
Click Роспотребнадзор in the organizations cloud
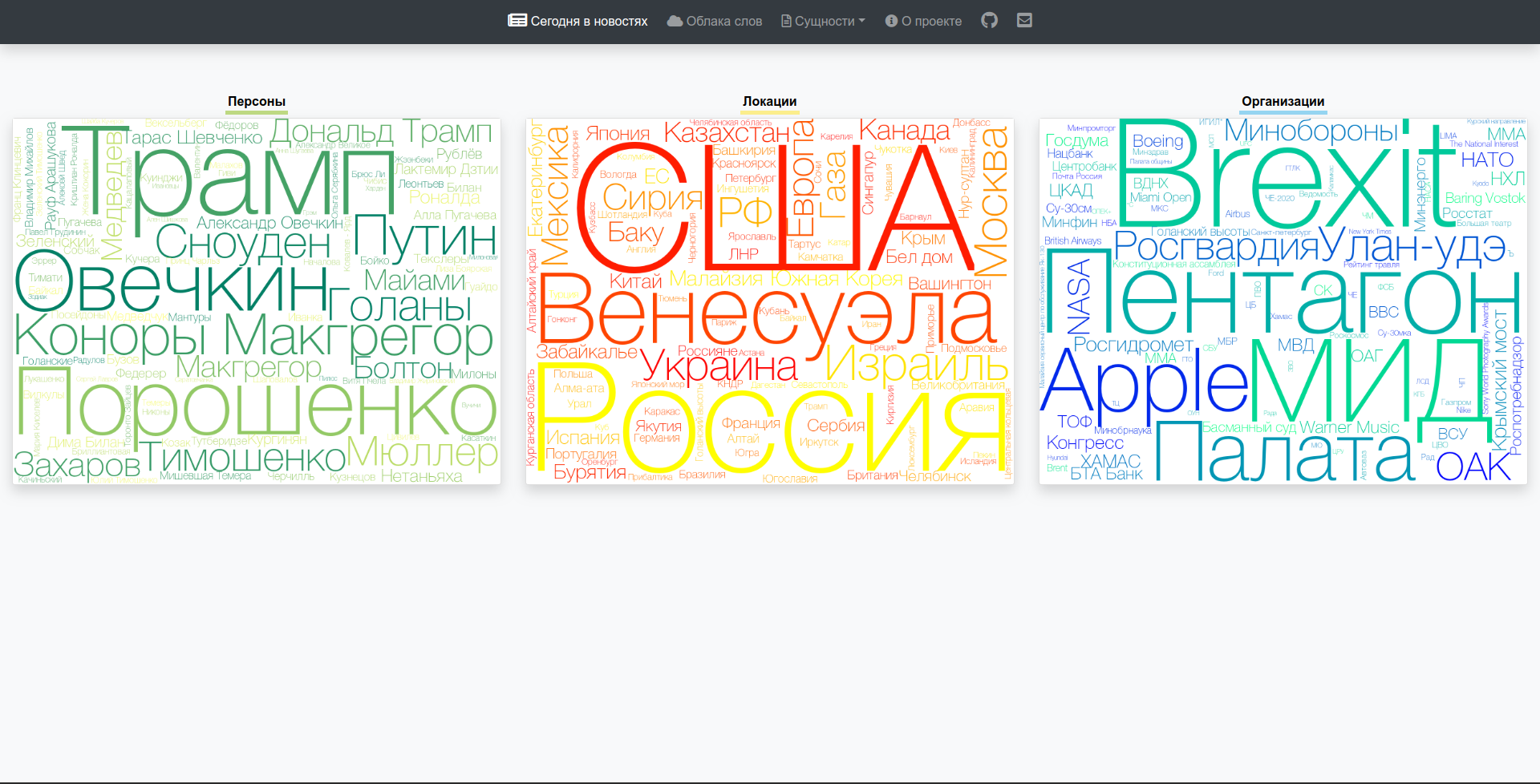1515,396
